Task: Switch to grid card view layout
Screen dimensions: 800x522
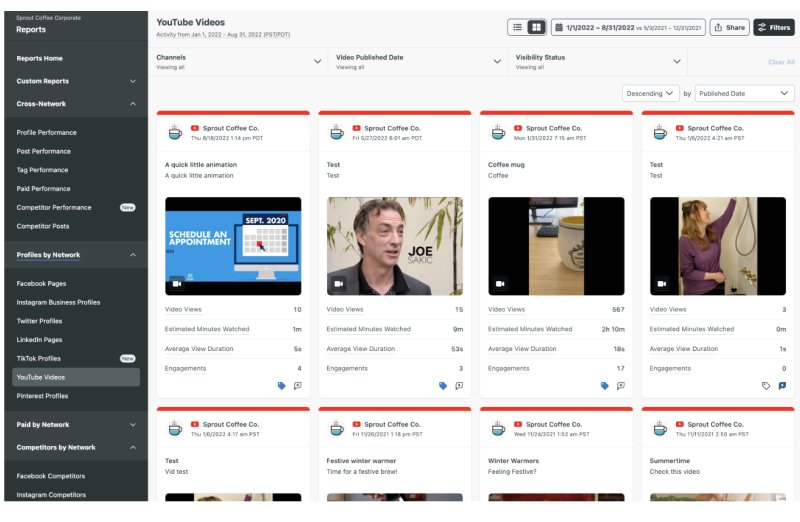Action: pyautogui.click(x=536, y=27)
